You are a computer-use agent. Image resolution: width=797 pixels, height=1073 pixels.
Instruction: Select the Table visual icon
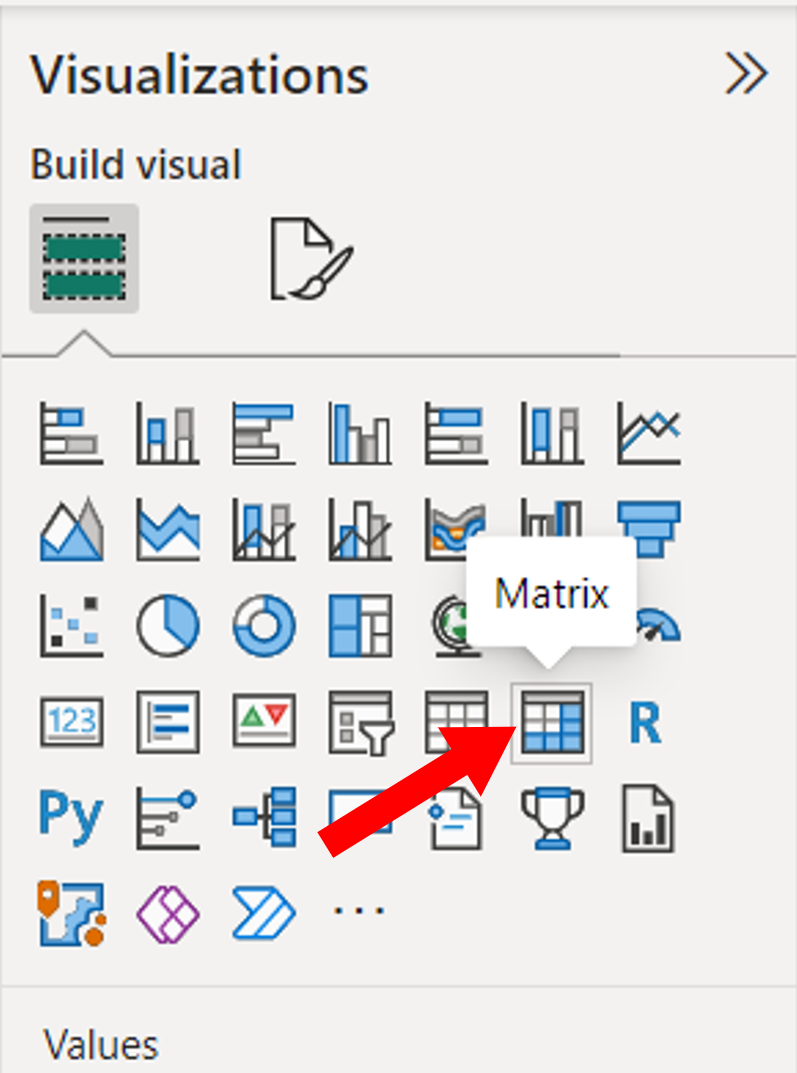coord(456,723)
